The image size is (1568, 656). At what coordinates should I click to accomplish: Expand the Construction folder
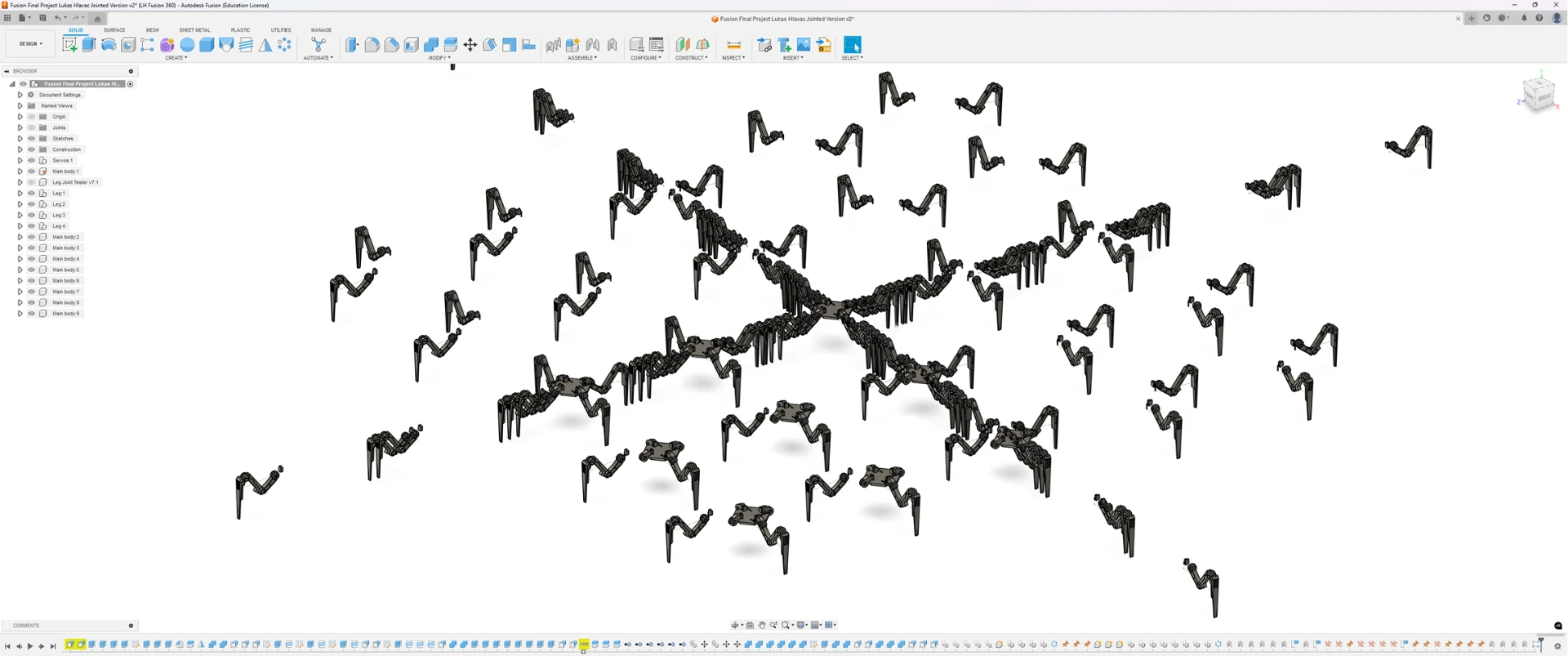pos(20,149)
